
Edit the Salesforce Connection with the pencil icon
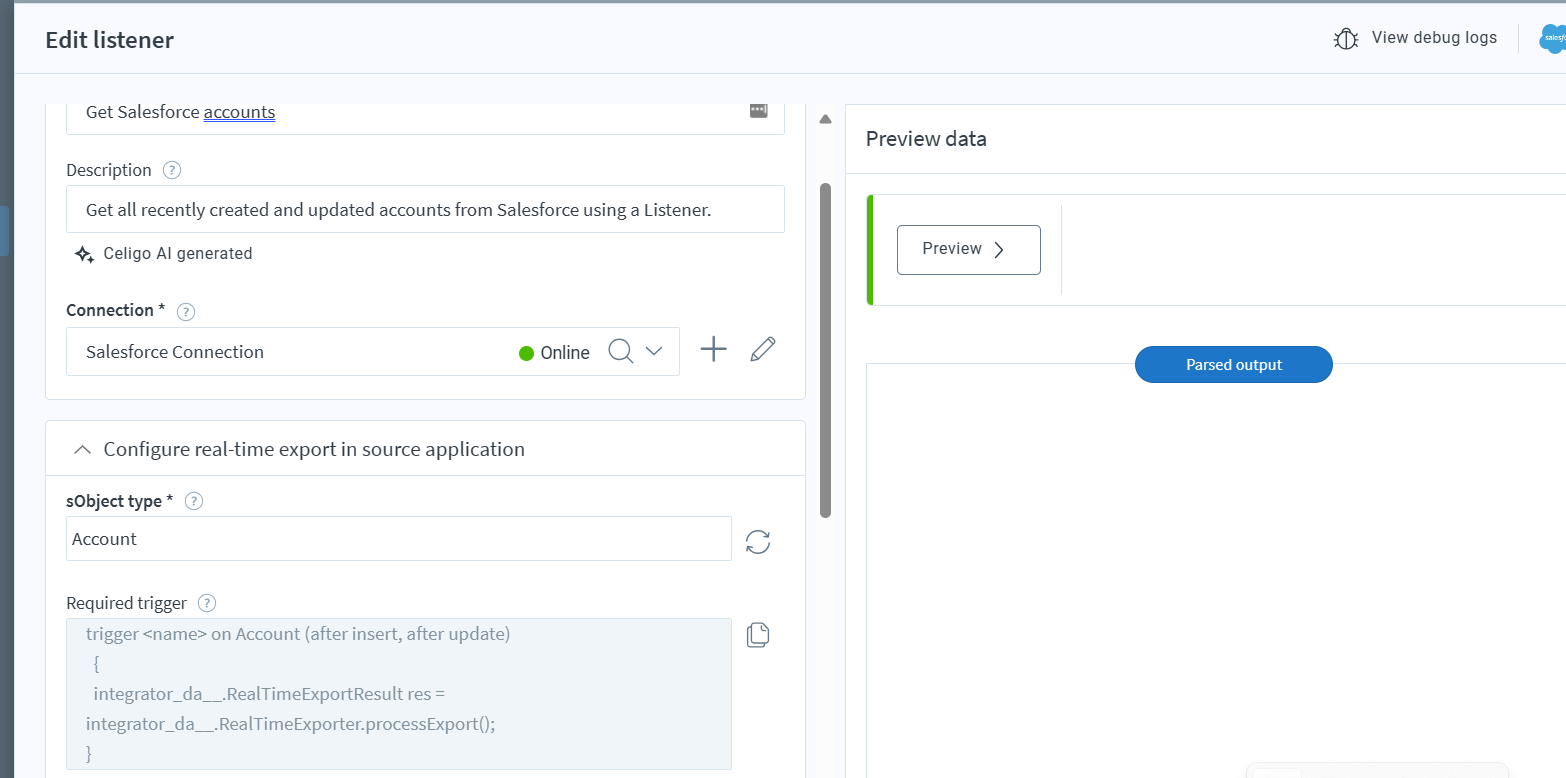coord(763,349)
